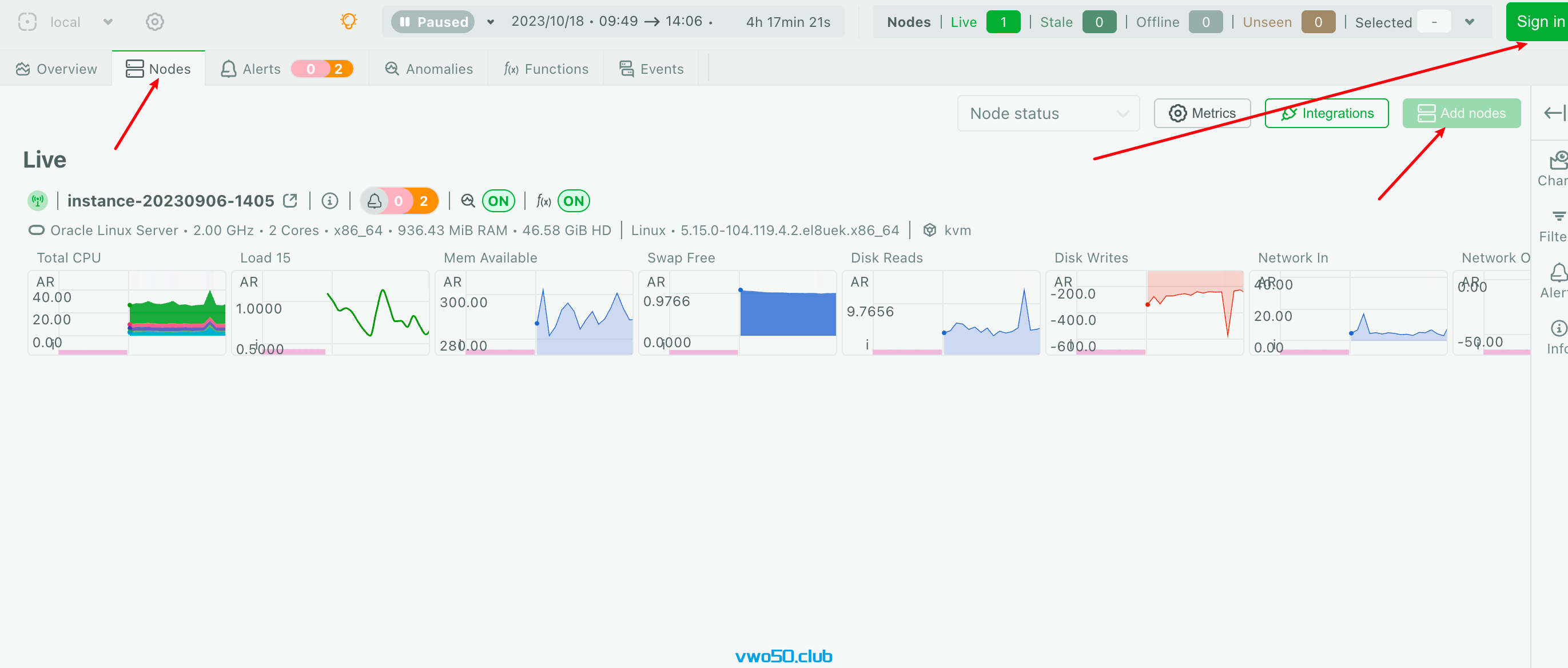Click the info circle next to the node name

pyautogui.click(x=329, y=201)
